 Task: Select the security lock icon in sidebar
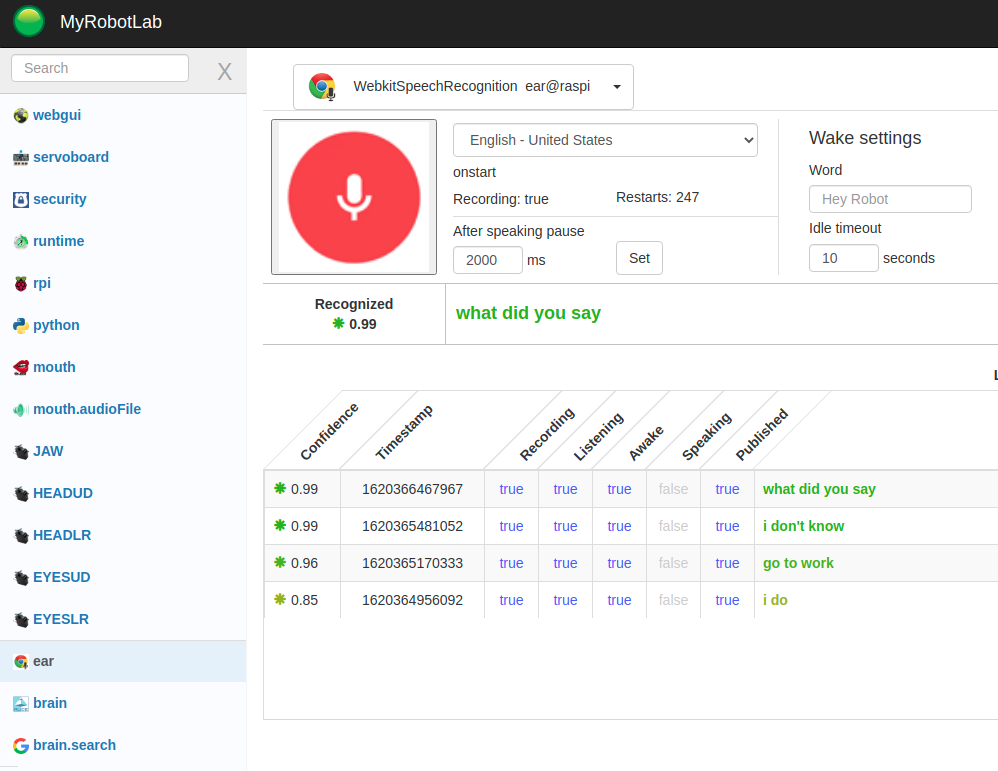click(x=20, y=200)
